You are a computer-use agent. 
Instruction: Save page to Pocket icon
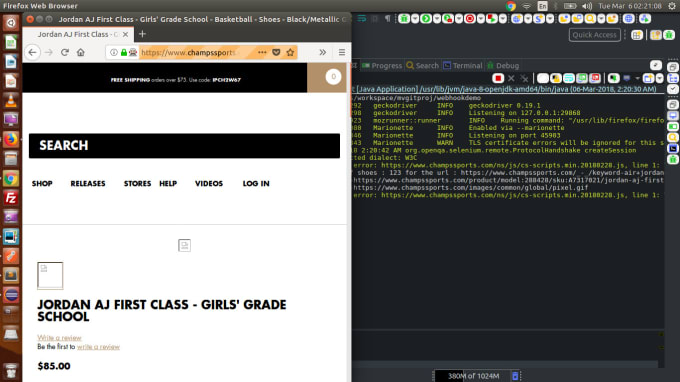276,52
